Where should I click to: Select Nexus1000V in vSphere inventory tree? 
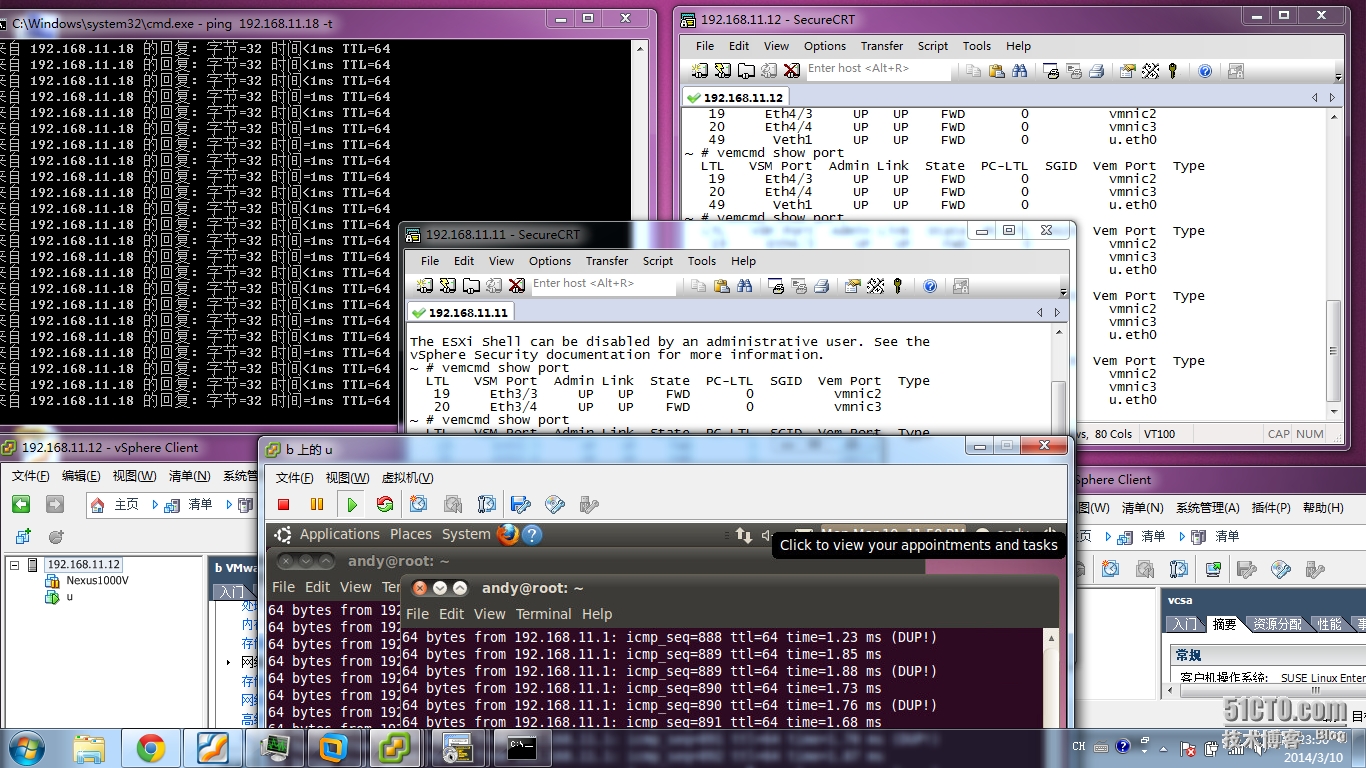point(97,581)
